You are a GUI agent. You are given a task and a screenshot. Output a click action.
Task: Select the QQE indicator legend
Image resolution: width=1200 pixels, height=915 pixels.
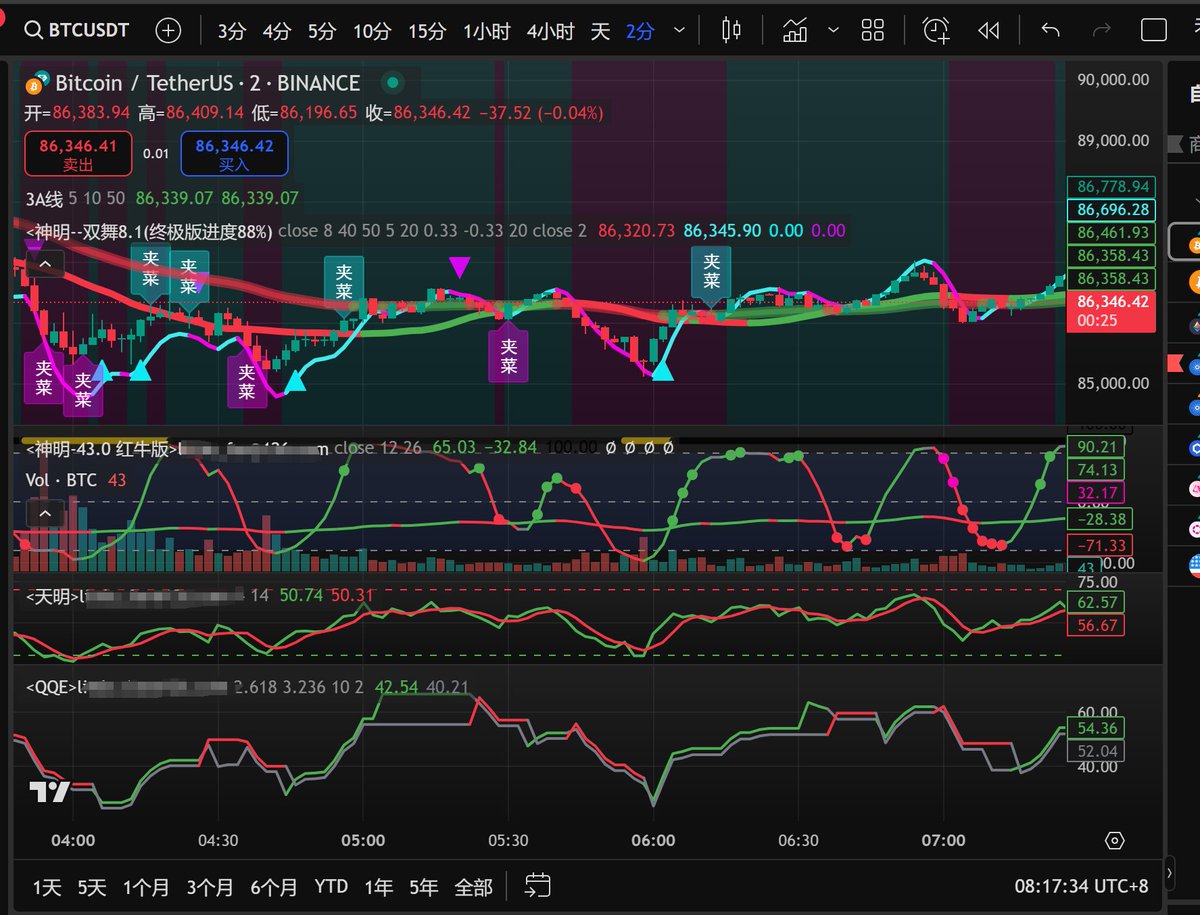point(51,688)
